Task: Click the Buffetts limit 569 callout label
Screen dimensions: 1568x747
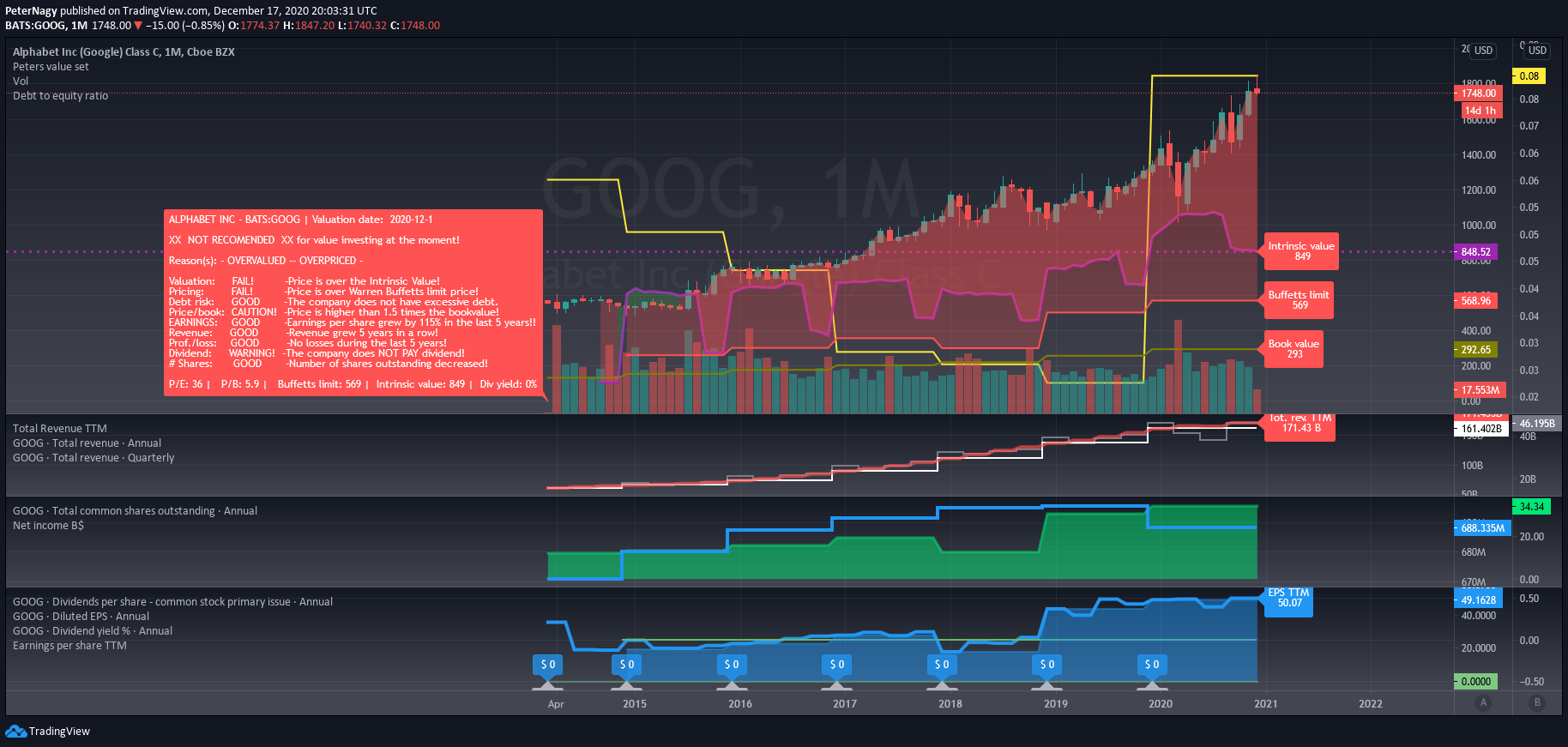Action: coord(1299,300)
